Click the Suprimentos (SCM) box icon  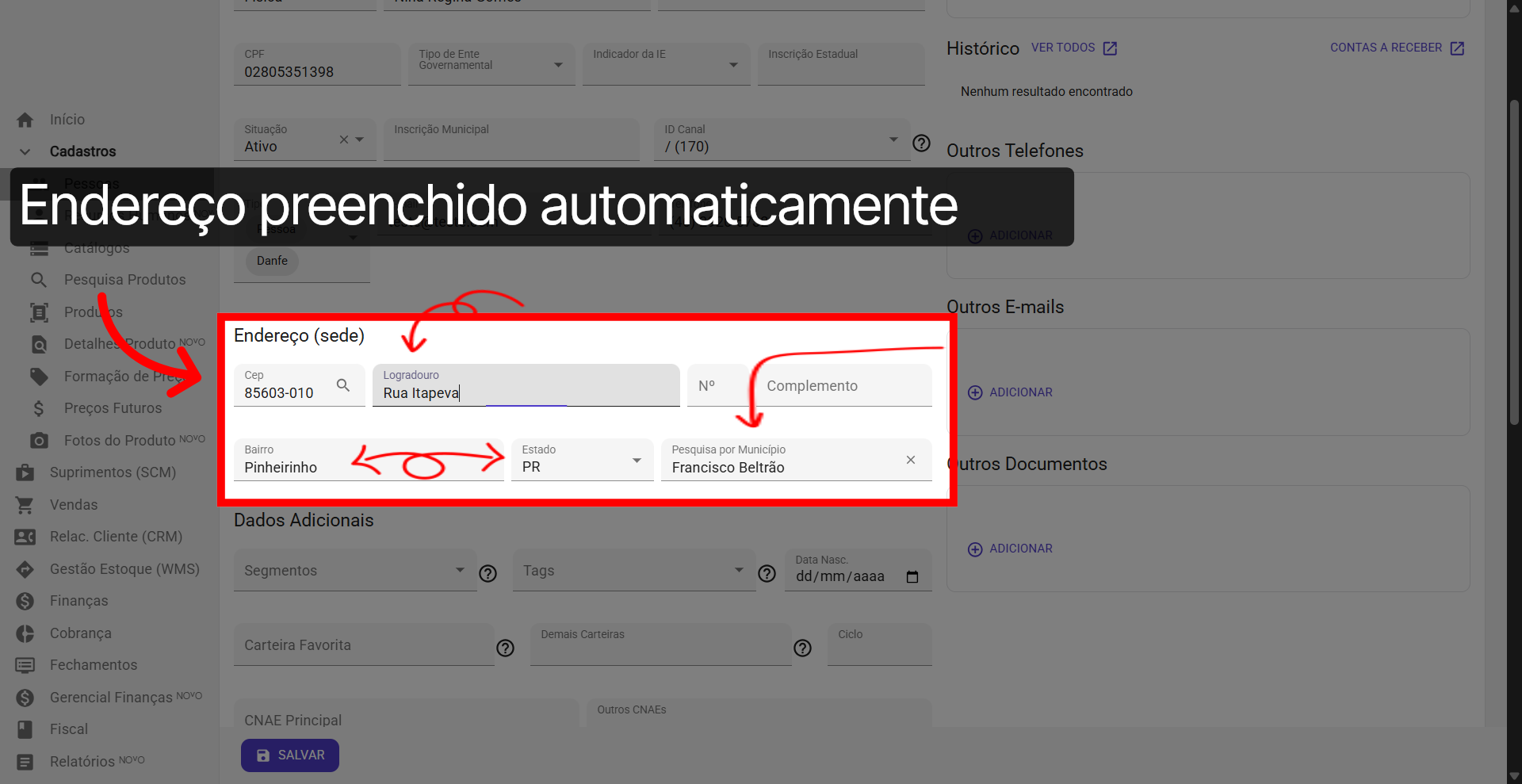click(x=25, y=472)
